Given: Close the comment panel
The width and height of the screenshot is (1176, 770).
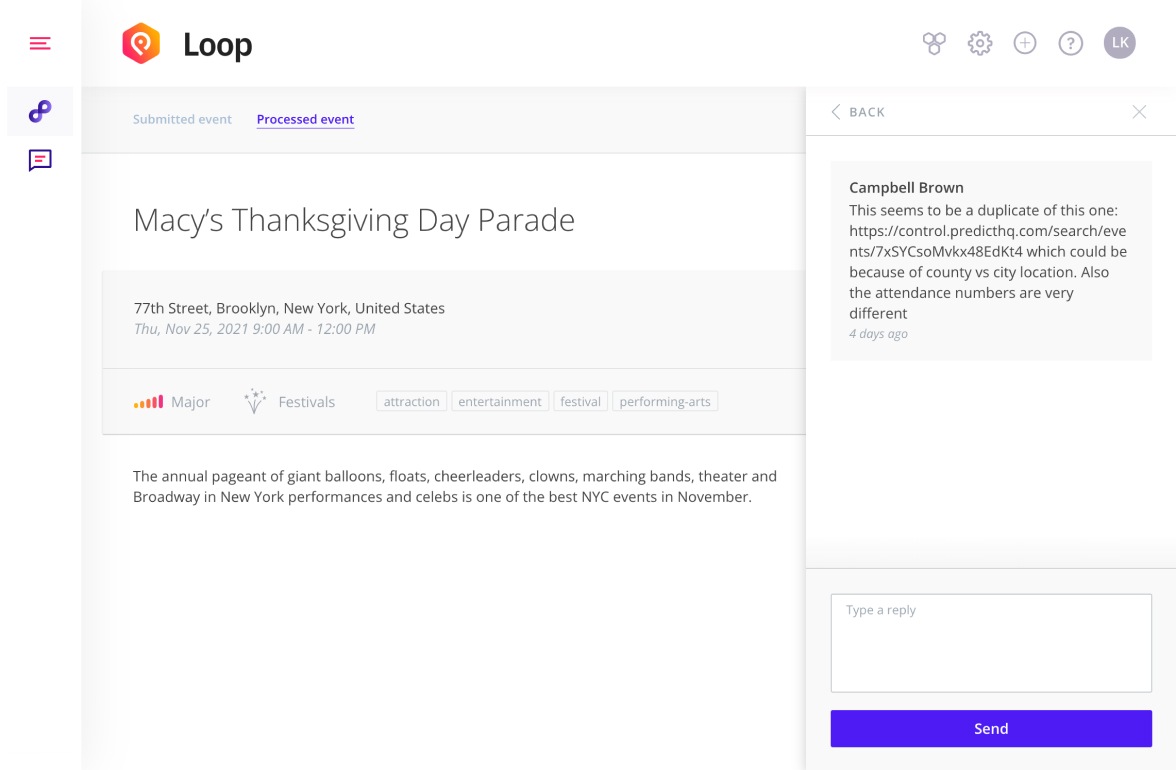Looking at the screenshot, I should (1138, 112).
